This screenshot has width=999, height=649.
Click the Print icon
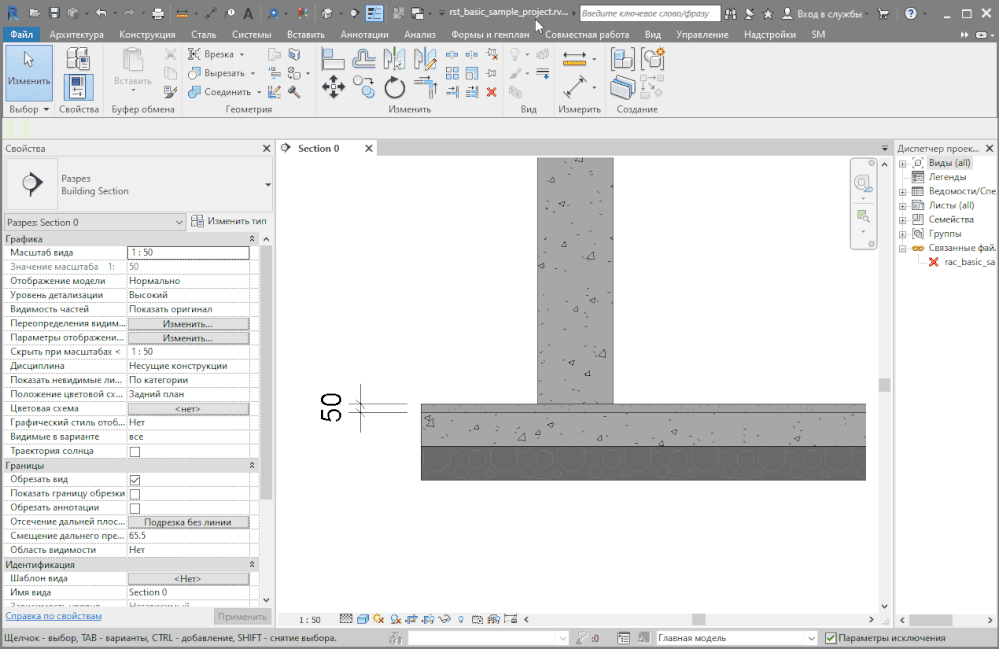(x=158, y=13)
